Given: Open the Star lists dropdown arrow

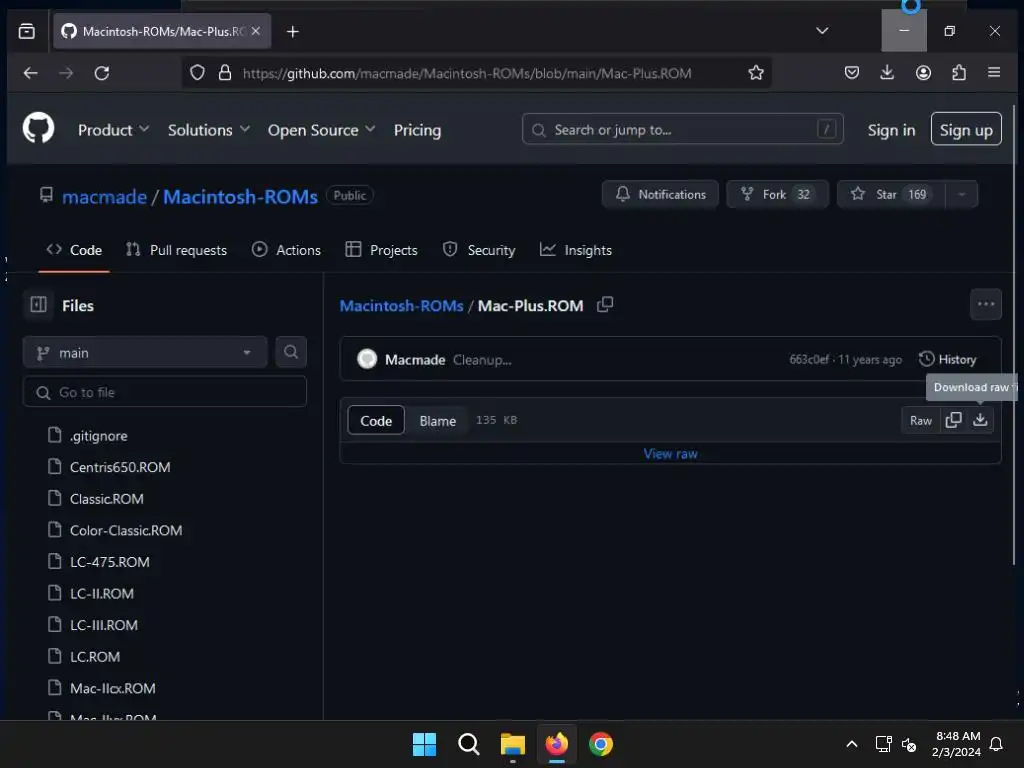Looking at the screenshot, I should (x=961, y=195).
